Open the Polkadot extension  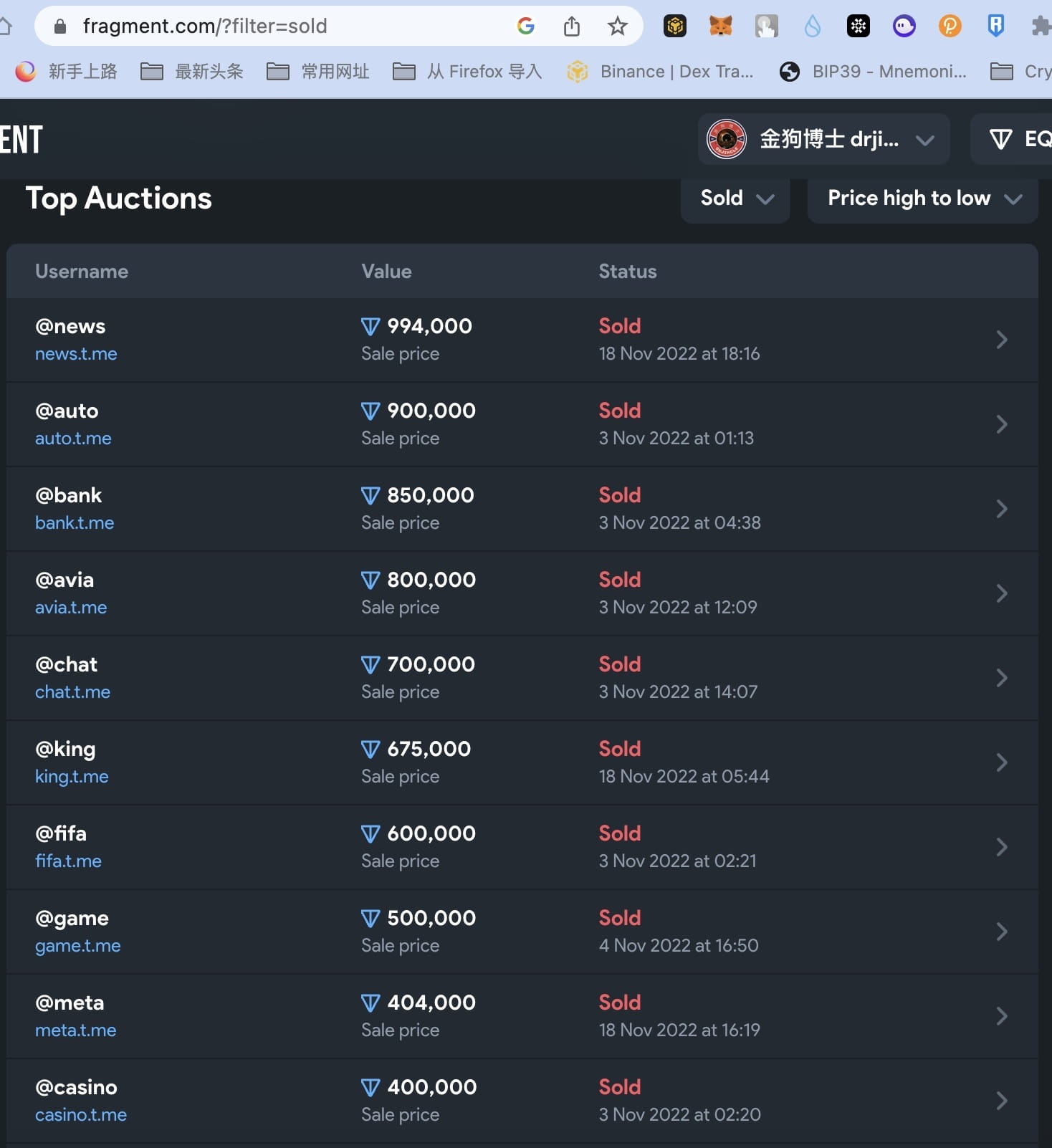click(950, 26)
